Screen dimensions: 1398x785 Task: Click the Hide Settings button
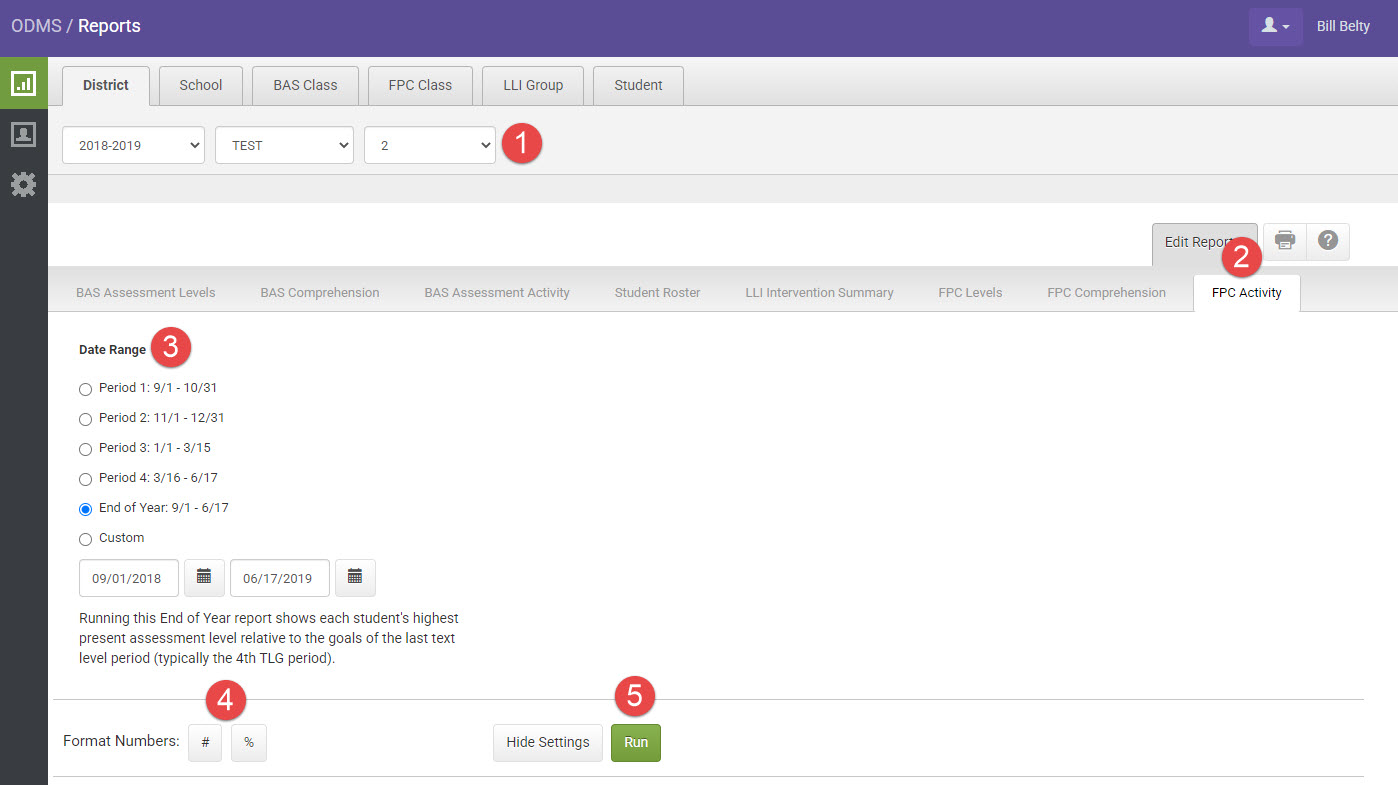click(x=547, y=742)
